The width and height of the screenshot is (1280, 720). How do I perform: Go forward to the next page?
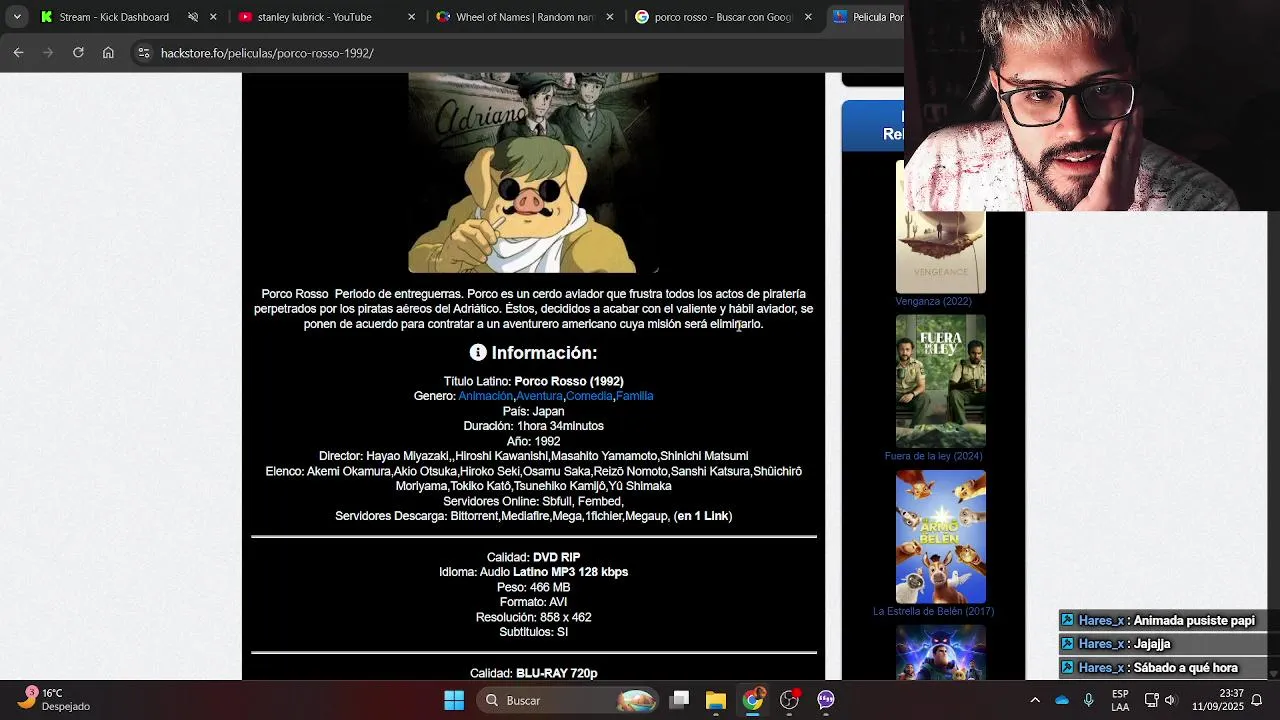pos(47,52)
